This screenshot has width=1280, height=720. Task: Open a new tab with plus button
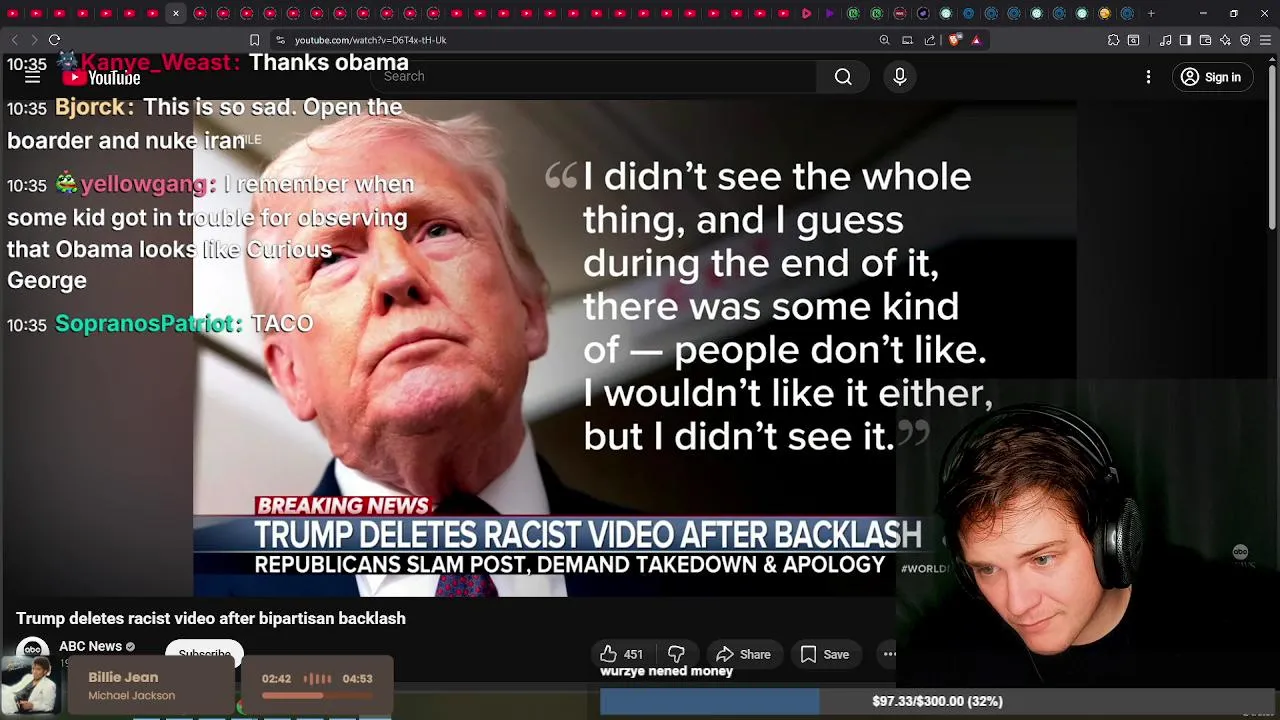coord(1151,14)
